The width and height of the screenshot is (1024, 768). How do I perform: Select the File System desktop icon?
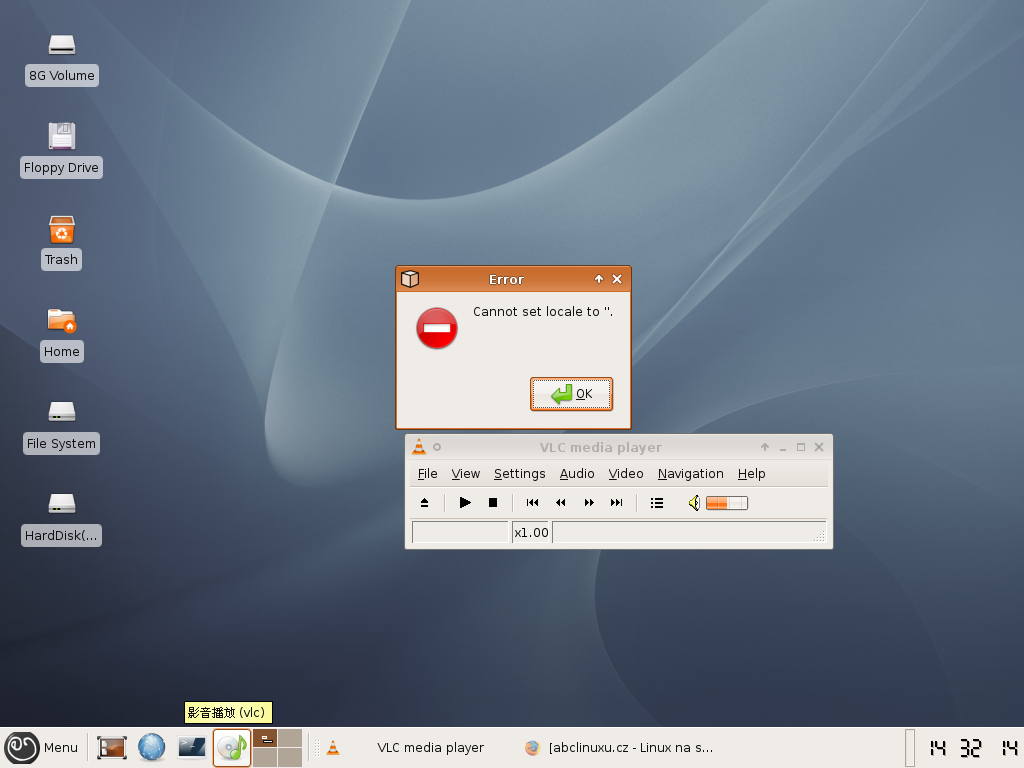click(x=61, y=427)
